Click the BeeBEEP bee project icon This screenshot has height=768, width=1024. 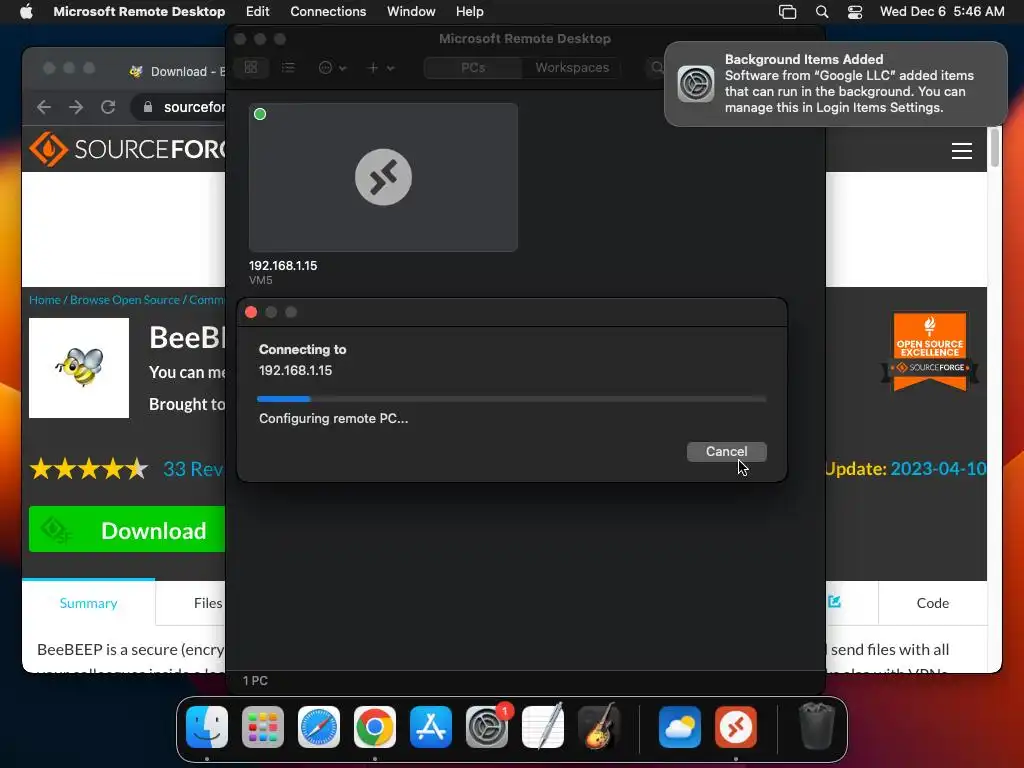pos(79,368)
